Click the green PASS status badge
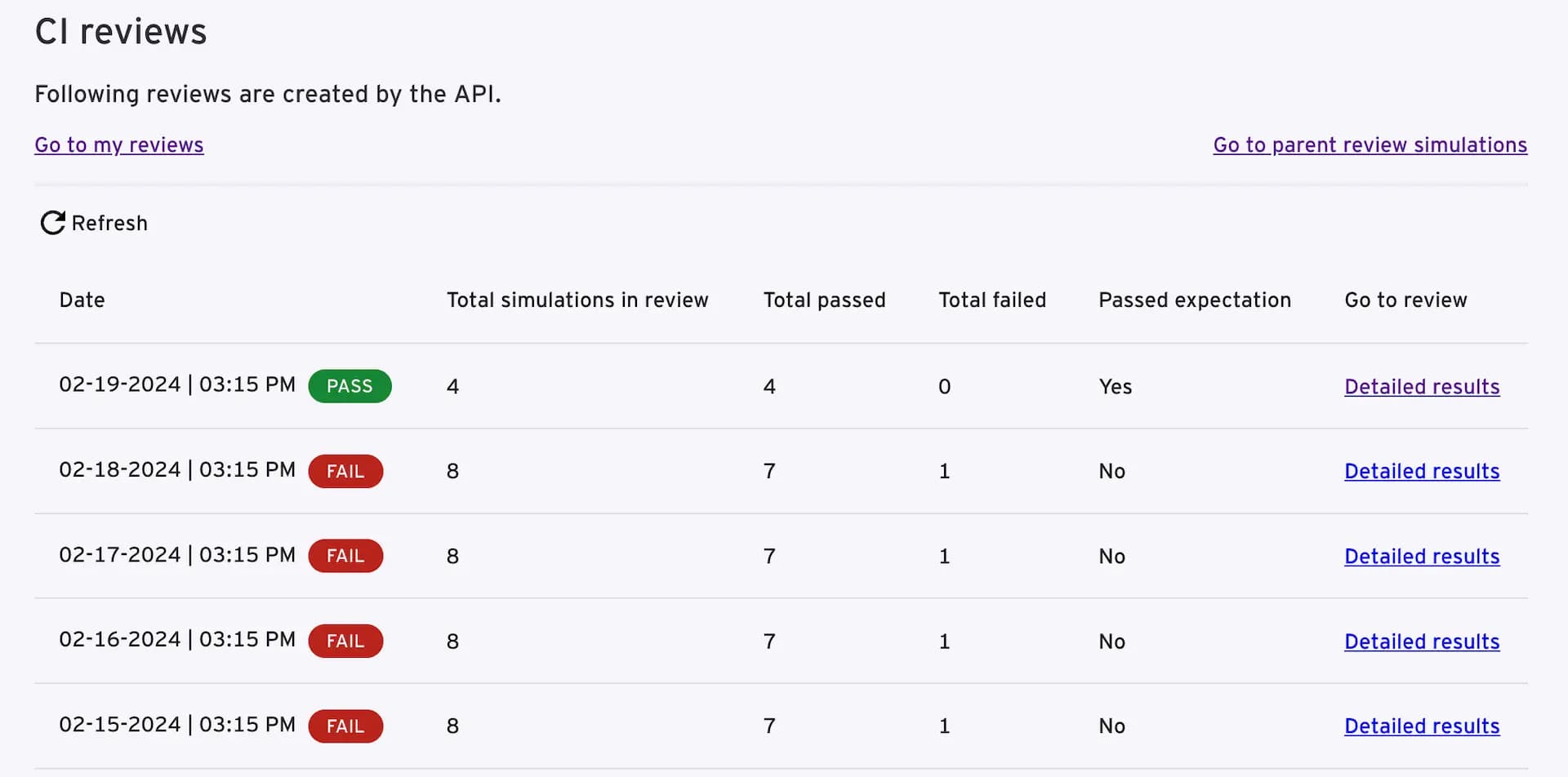Viewport: 1568px width, 777px height. tap(350, 386)
